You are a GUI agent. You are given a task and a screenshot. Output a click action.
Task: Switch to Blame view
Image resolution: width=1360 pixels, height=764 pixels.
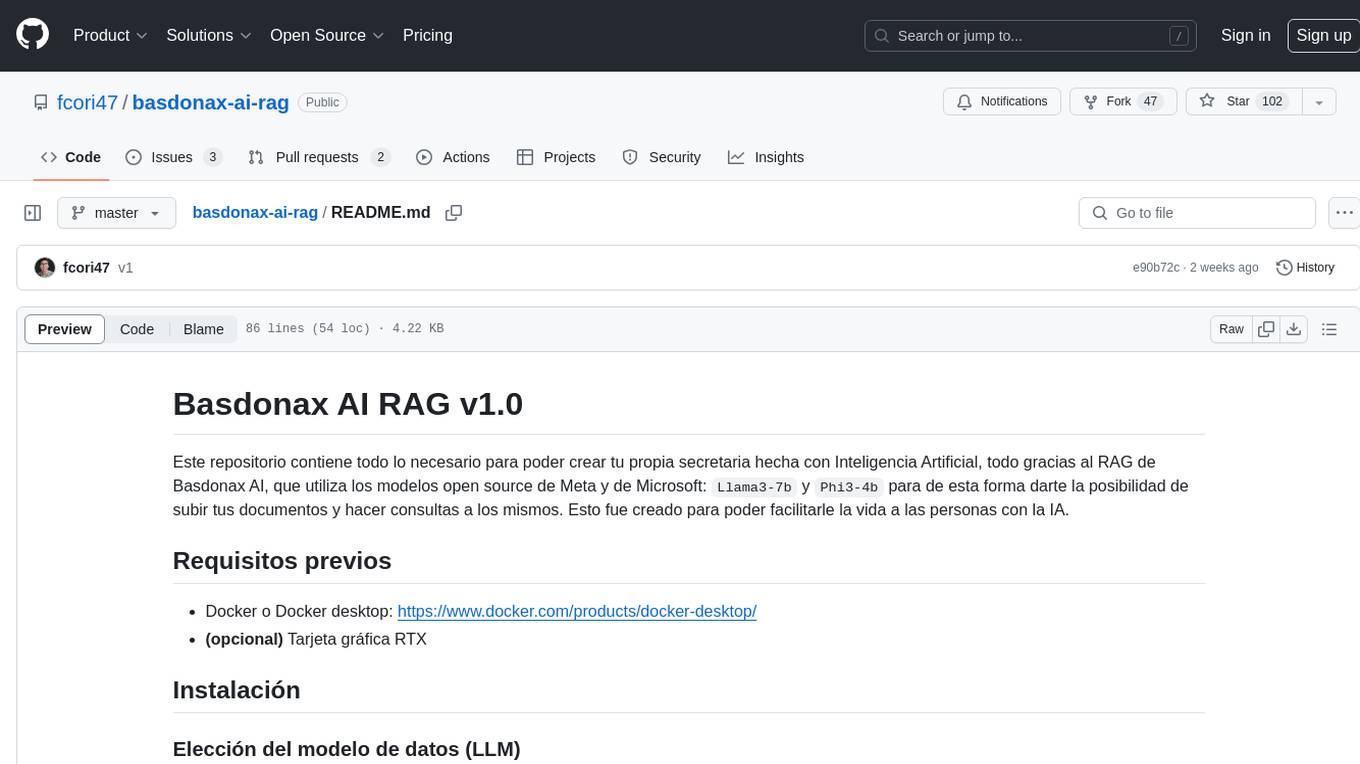coord(203,329)
